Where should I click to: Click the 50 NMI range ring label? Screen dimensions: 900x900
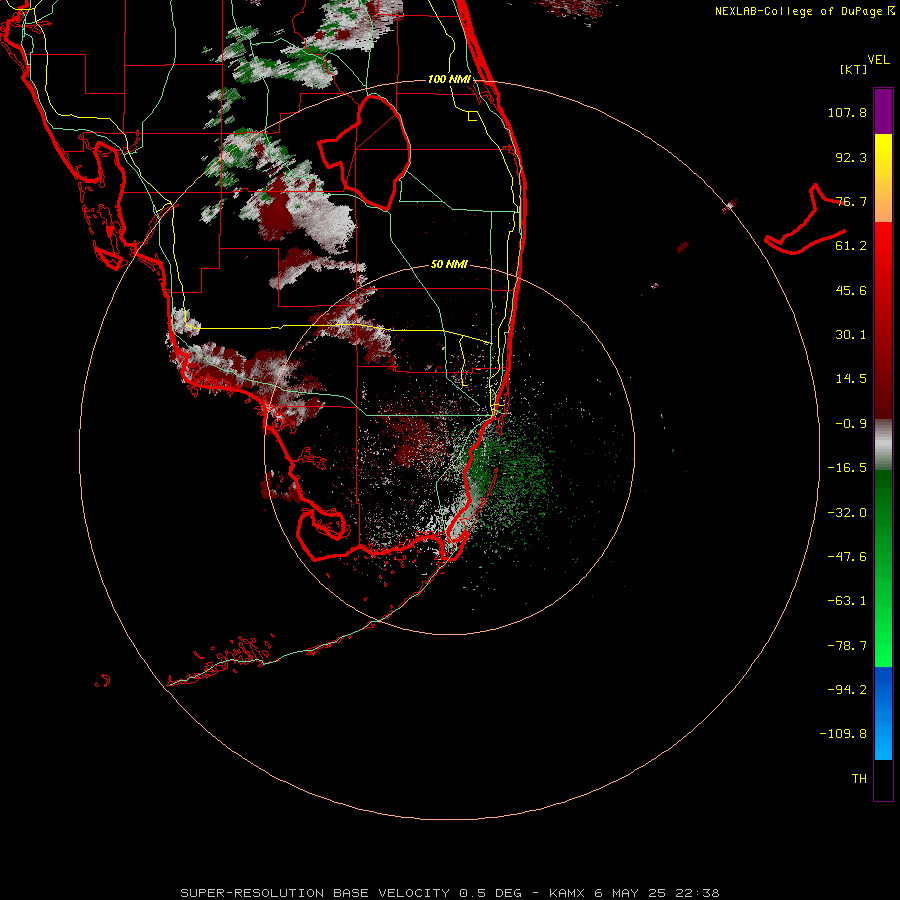[x=449, y=265]
